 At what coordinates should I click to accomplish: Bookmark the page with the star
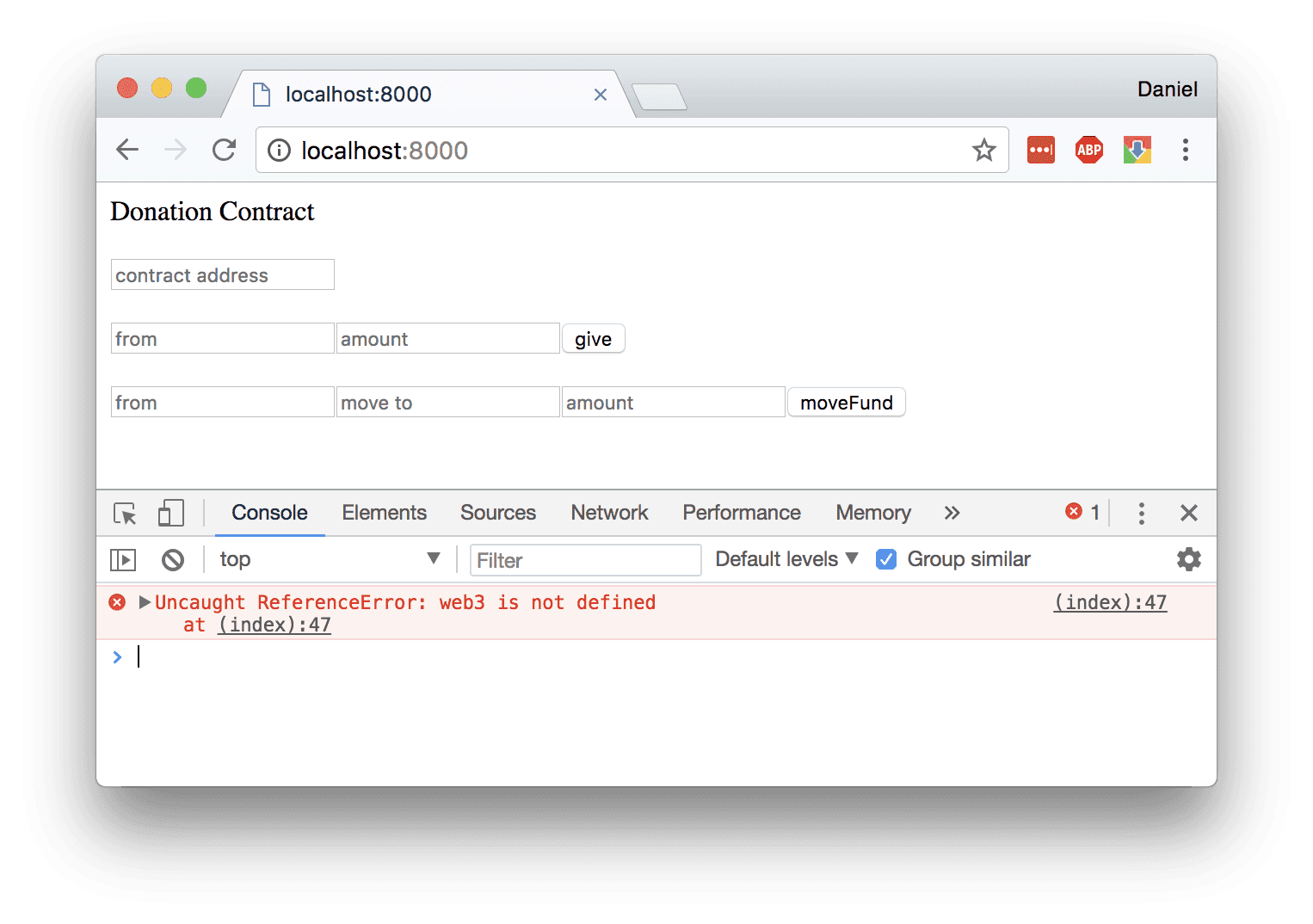point(983,150)
